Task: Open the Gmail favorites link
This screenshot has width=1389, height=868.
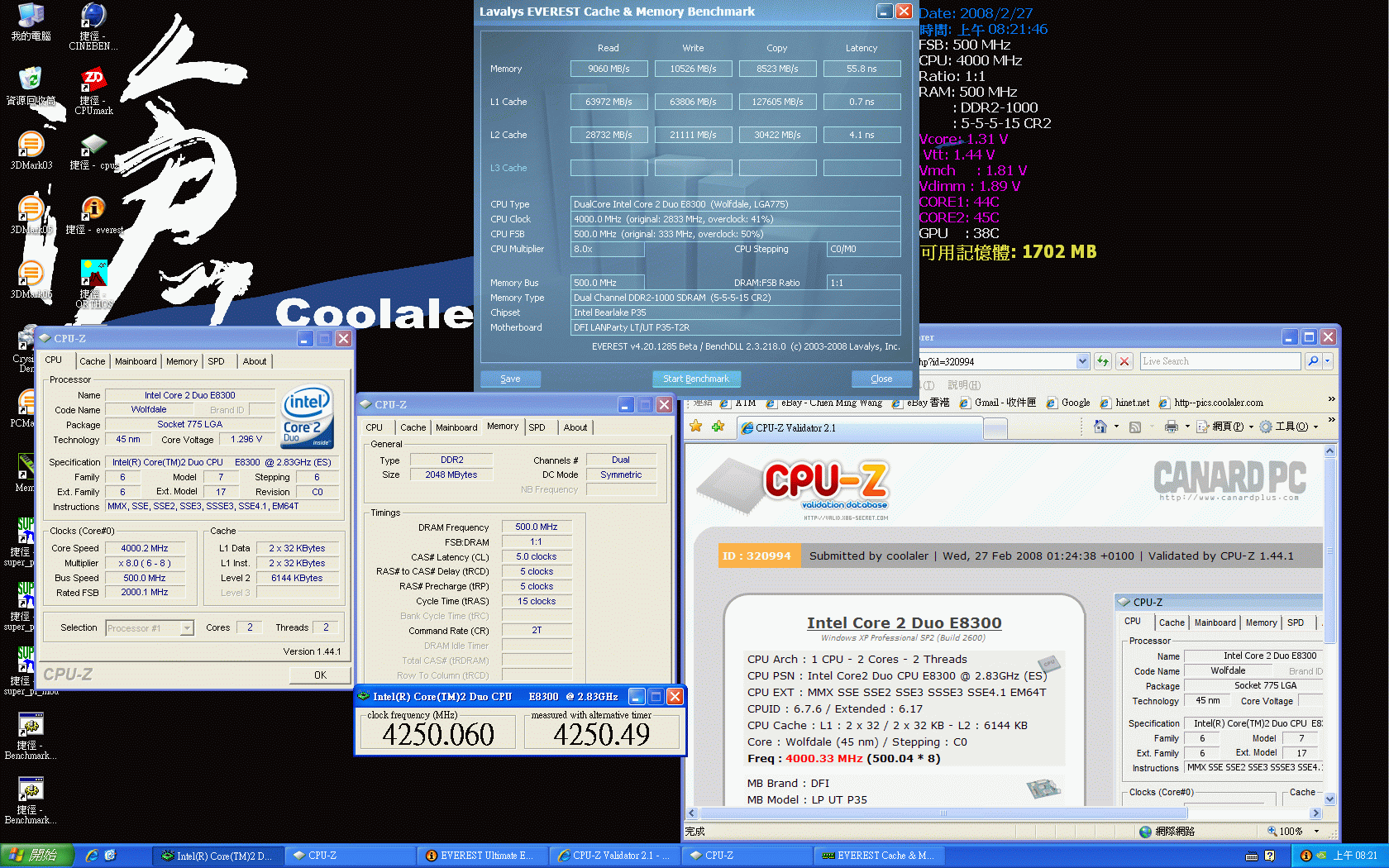Action: point(997,403)
